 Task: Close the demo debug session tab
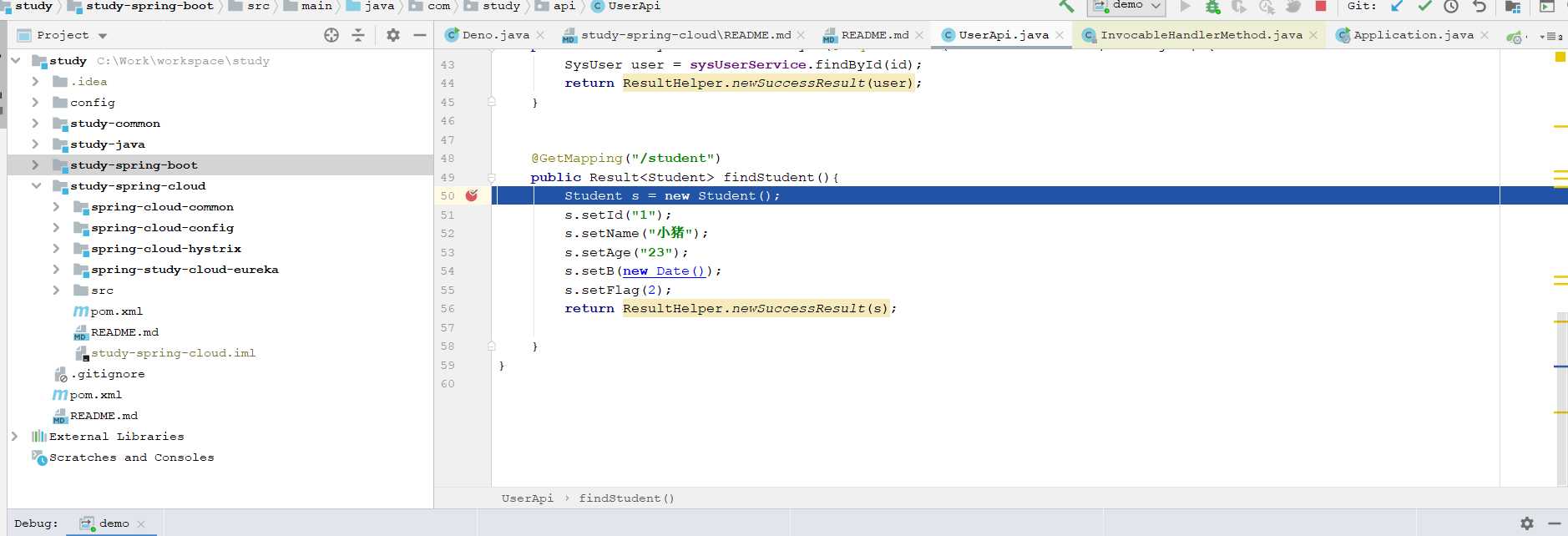141,524
